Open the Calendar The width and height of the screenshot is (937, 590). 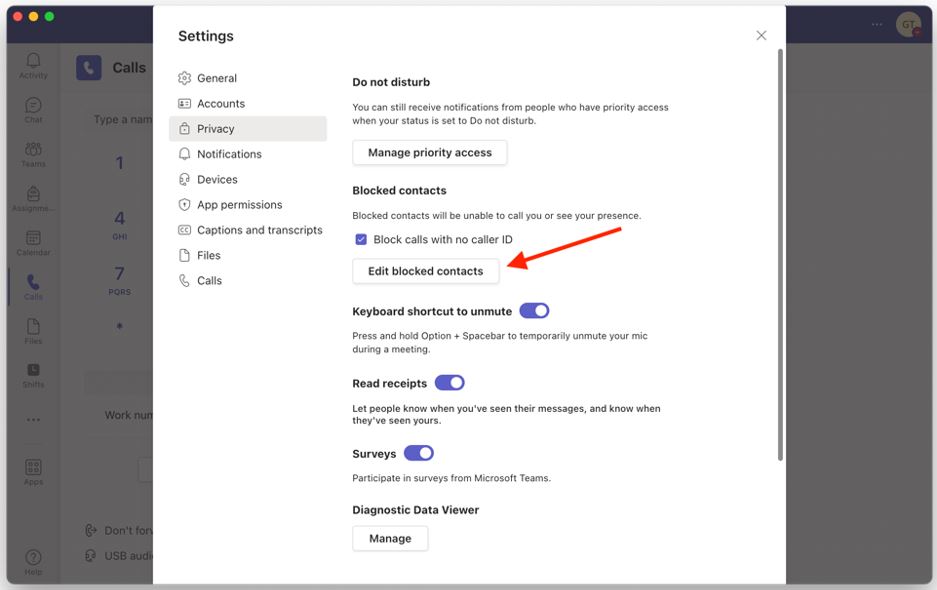[33, 238]
